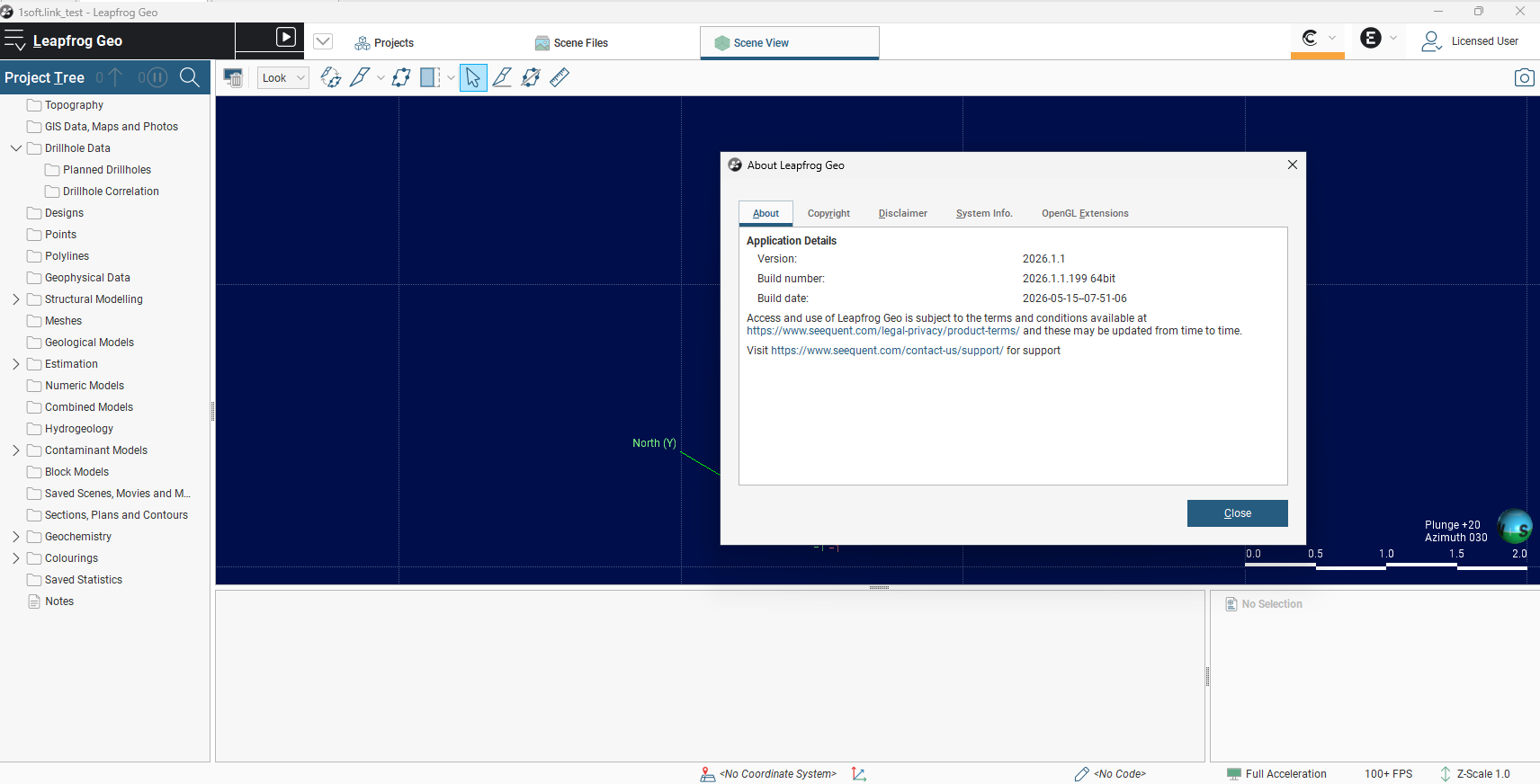Open the clipping tool dropdown arrow
The height and width of the screenshot is (784, 1540).
click(x=451, y=78)
